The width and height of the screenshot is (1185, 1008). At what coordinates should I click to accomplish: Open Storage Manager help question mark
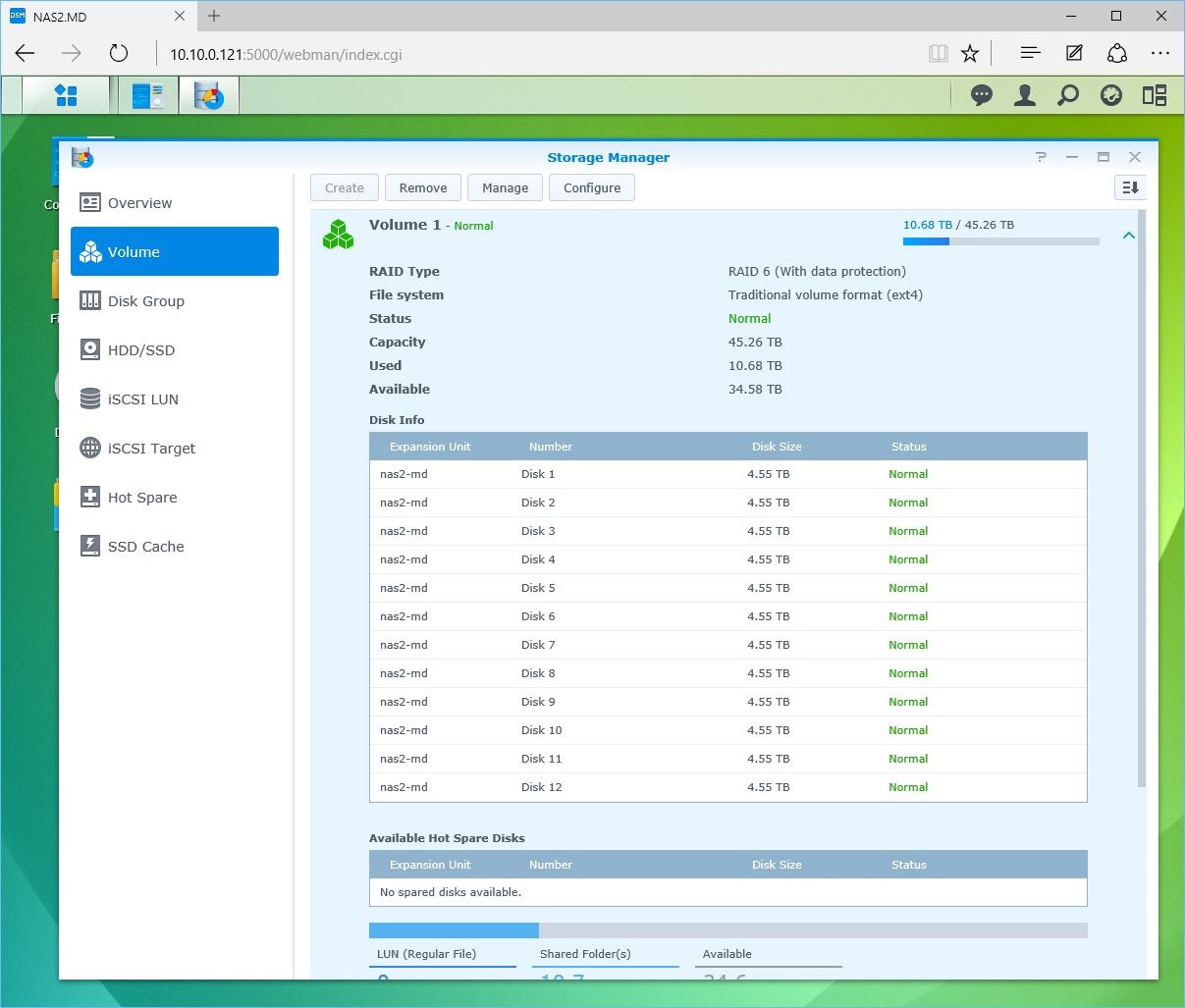1041,157
